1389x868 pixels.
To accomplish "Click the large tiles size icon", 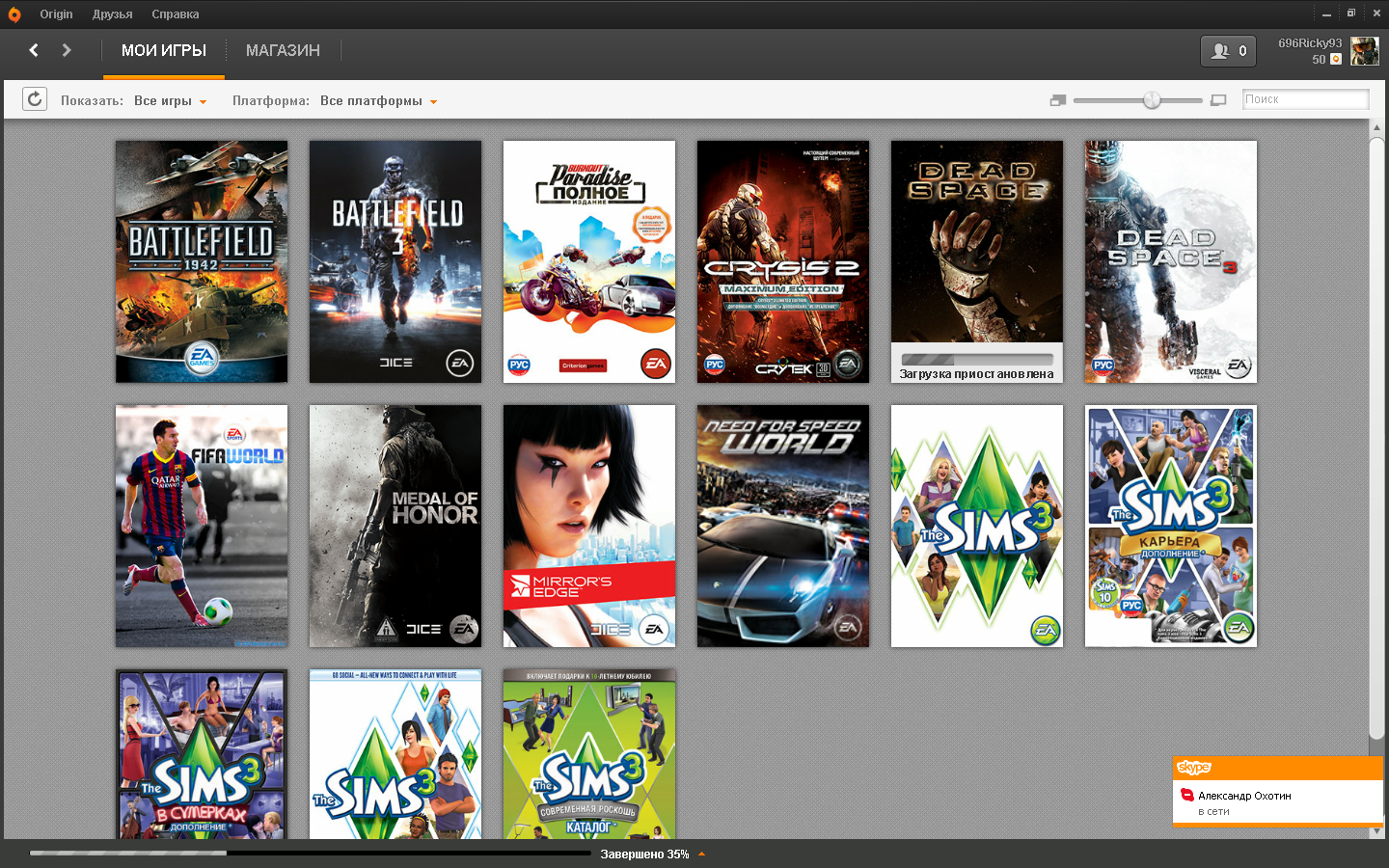I will coord(1218,100).
